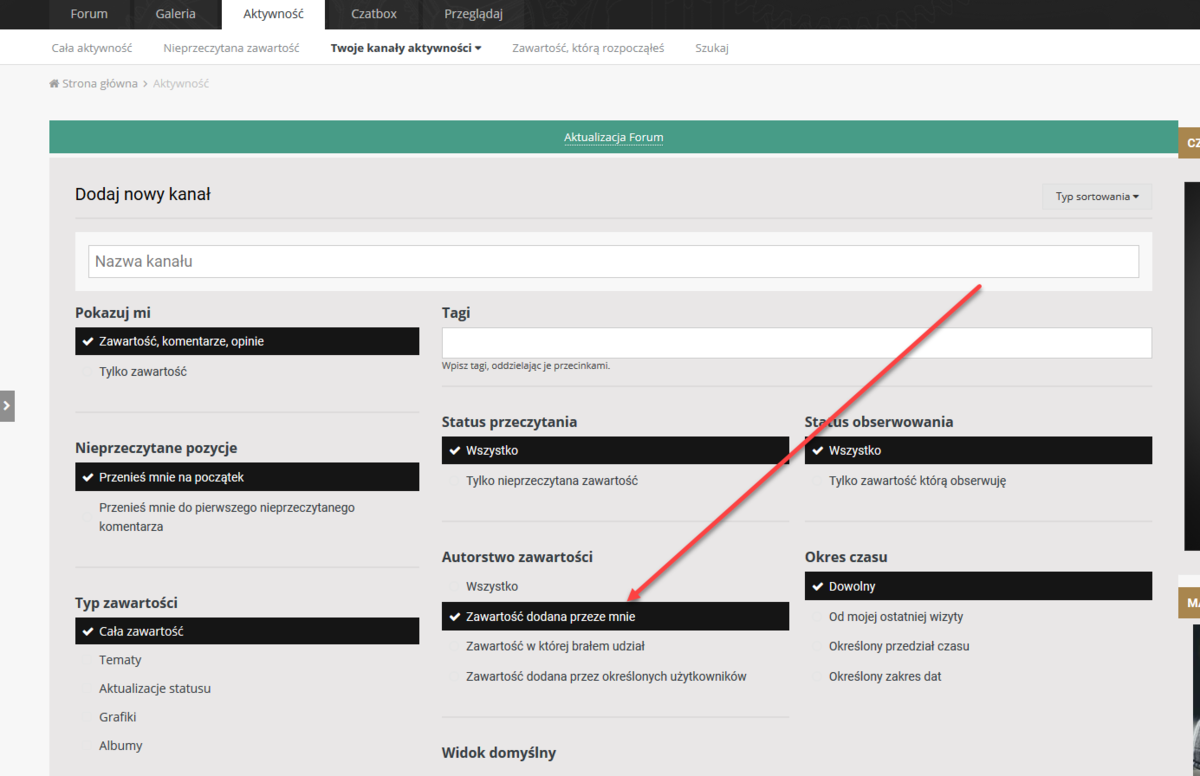Click the home icon beside Strona główna

tap(54, 84)
